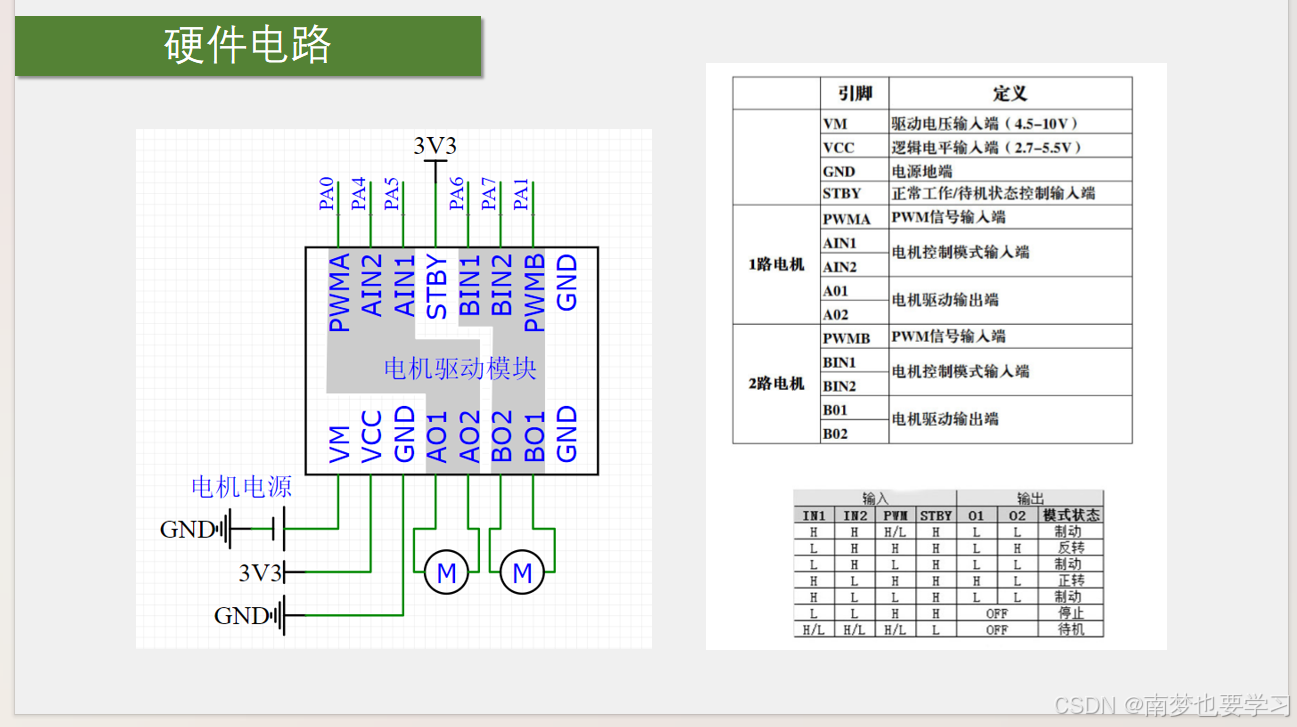Click the 3V3 label above the chip
1297x727 pixels.
click(x=435, y=146)
